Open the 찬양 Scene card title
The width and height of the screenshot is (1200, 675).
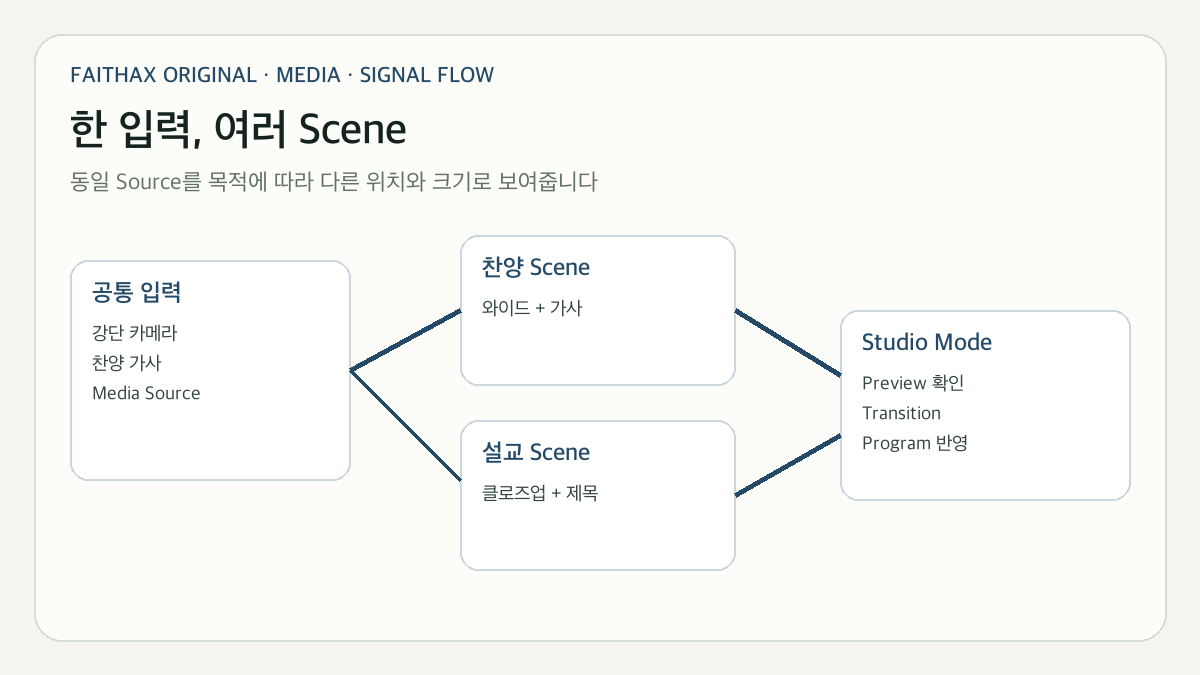536,268
